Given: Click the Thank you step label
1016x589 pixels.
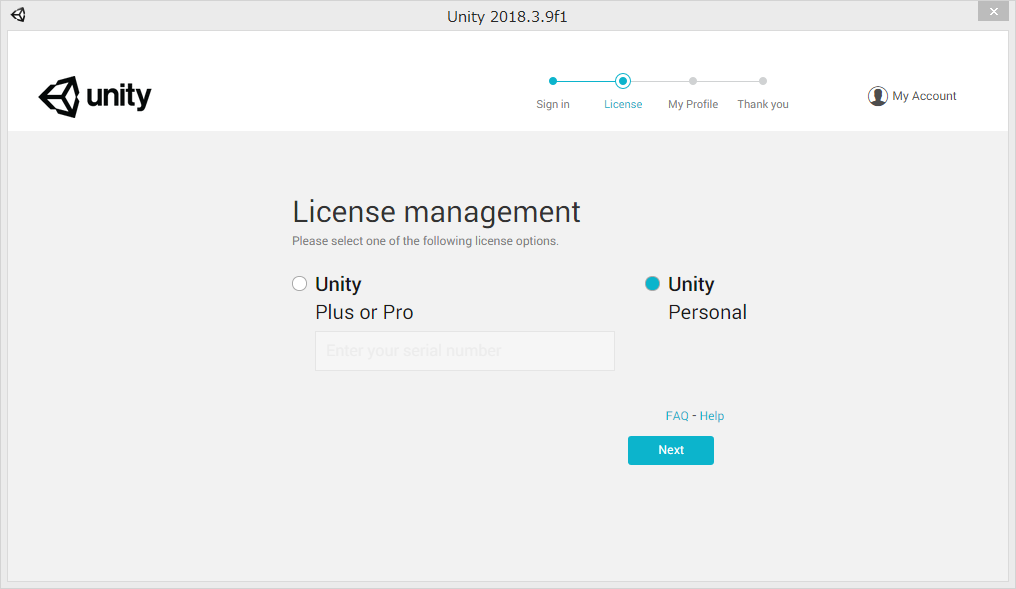Looking at the screenshot, I should (763, 104).
